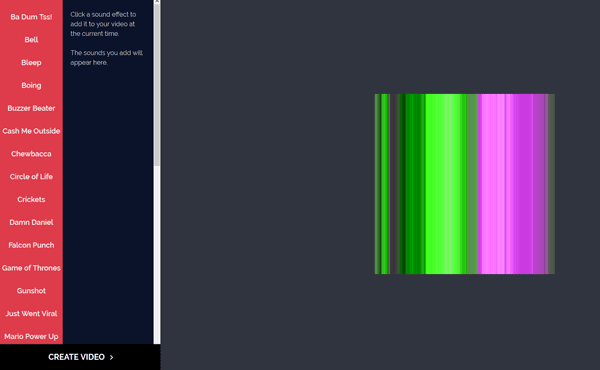The width and height of the screenshot is (600, 370).
Task: Select Just Went Viral sound
Action: (31, 314)
